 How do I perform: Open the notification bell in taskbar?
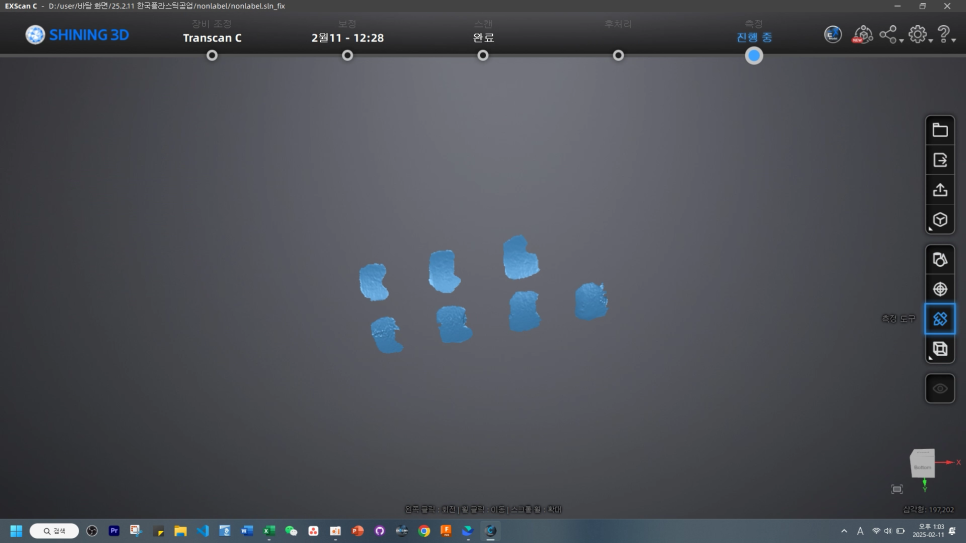pos(952,531)
